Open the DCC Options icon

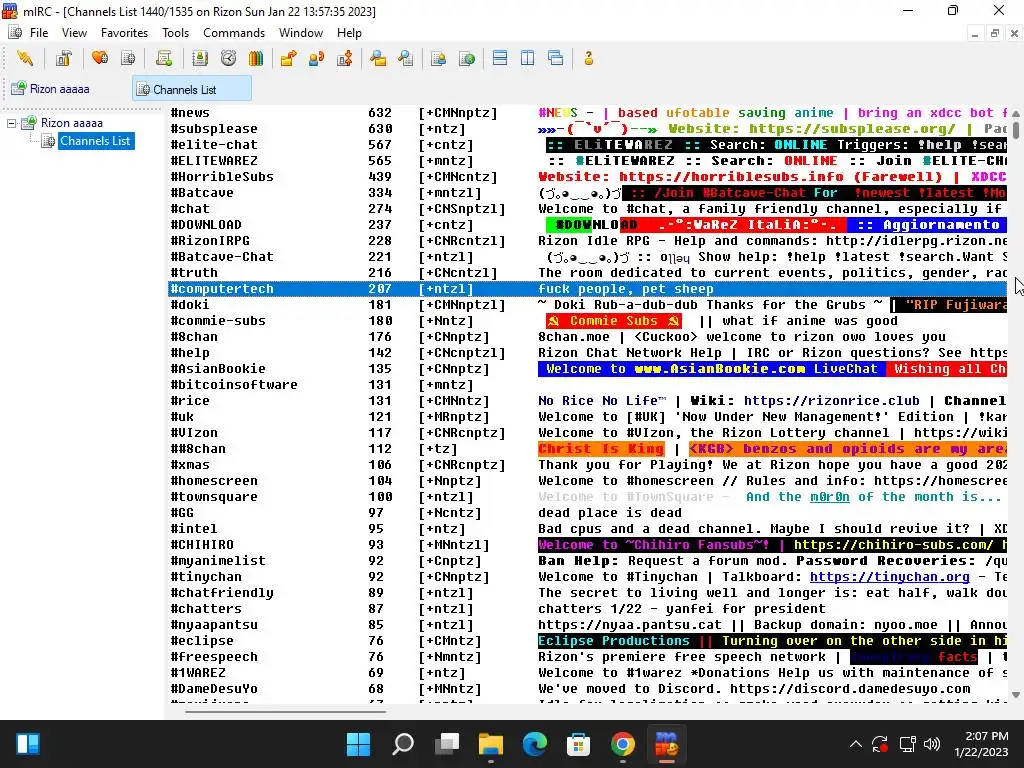tap(345, 59)
